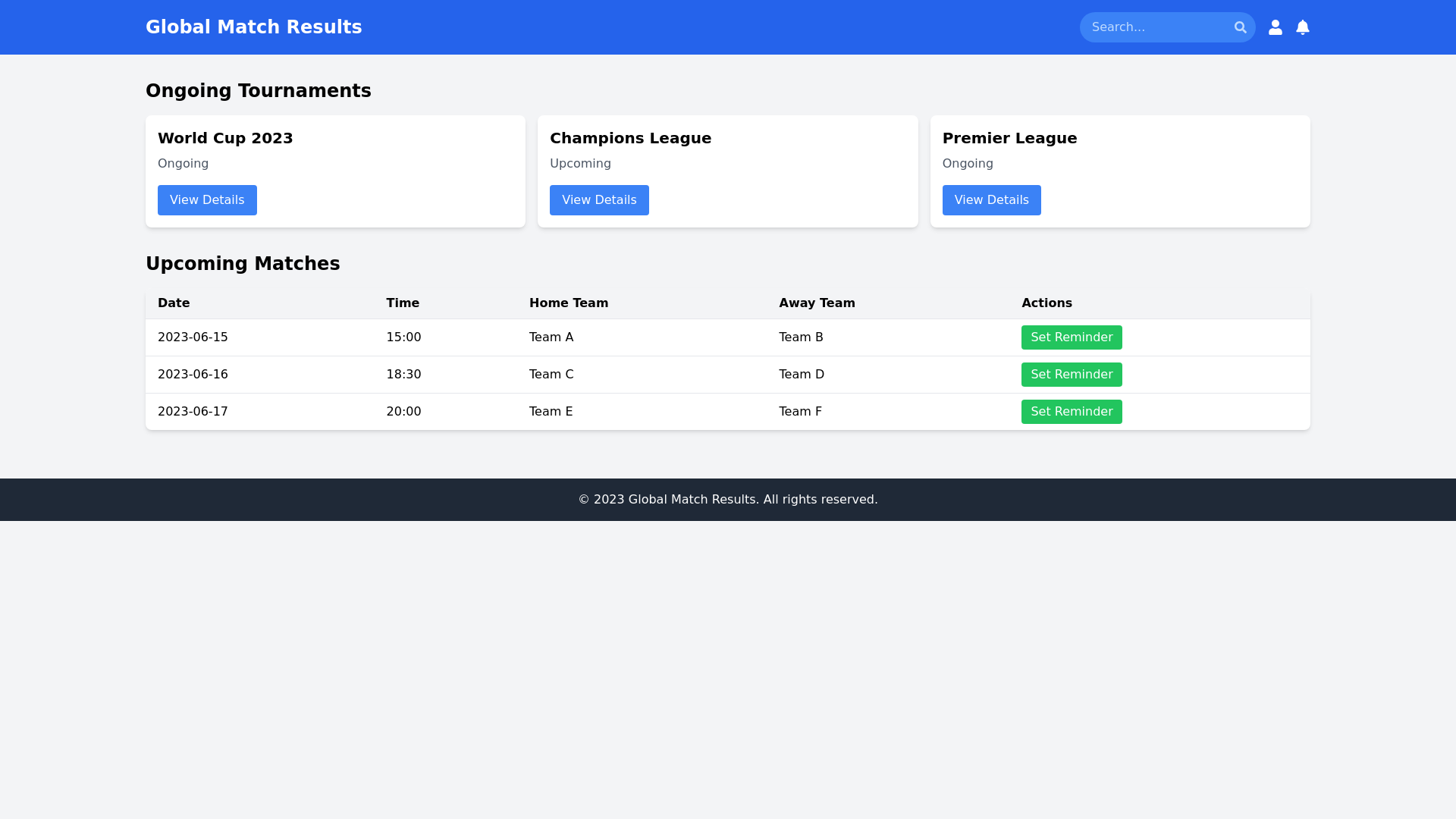The width and height of the screenshot is (1456, 819).
Task: Open the user profile icon
Action: tap(1276, 27)
